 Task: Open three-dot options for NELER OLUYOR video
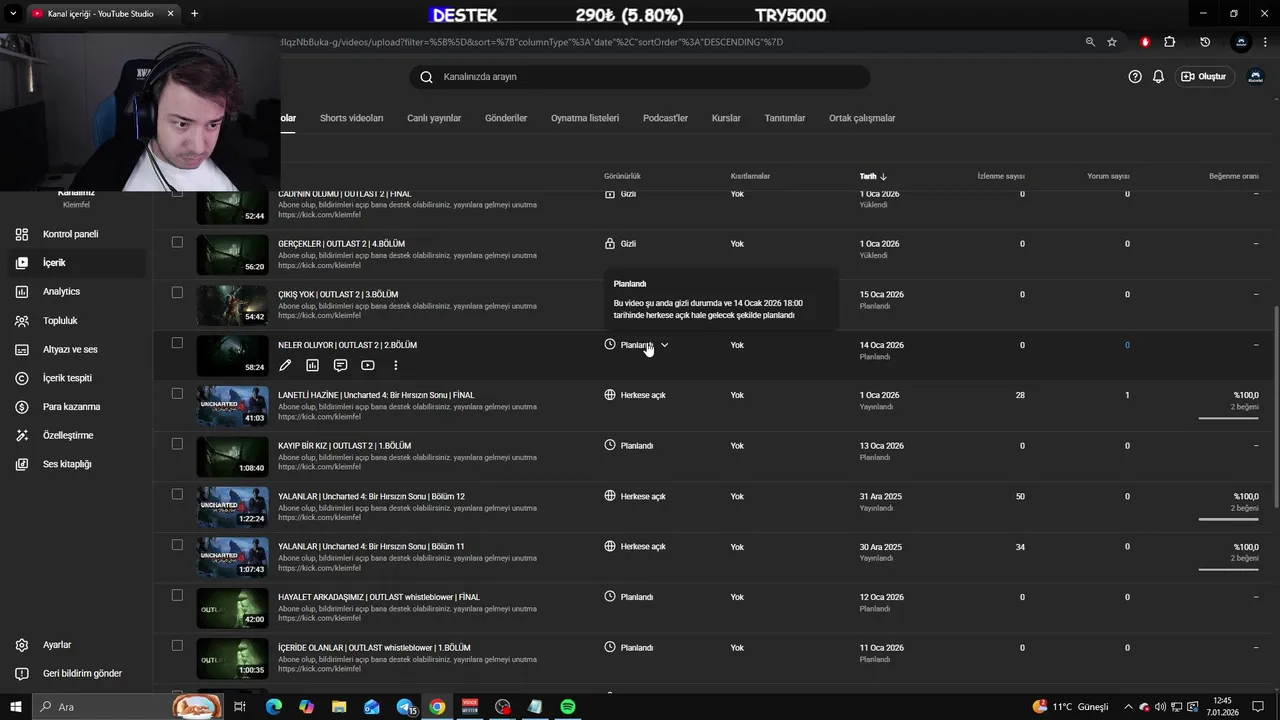[396, 366]
